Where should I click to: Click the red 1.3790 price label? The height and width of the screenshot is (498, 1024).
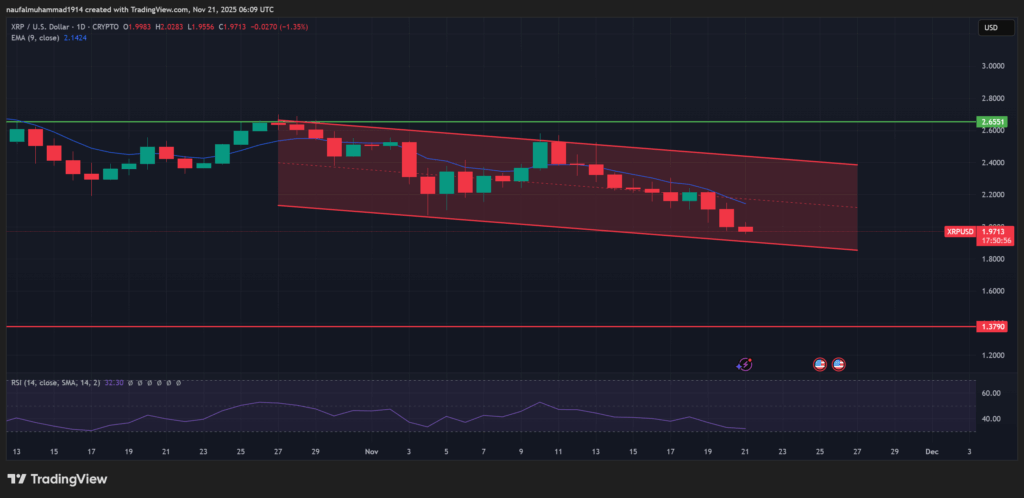(991, 326)
